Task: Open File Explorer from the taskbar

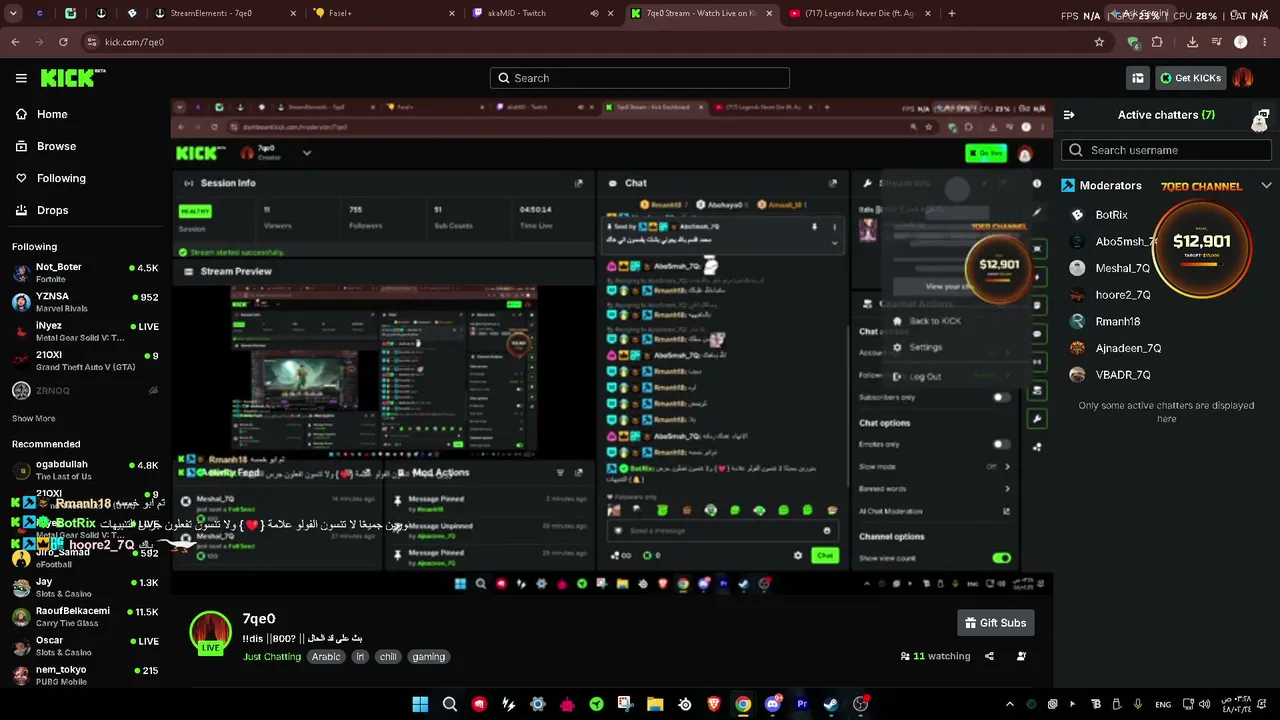Action: click(x=655, y=704)
